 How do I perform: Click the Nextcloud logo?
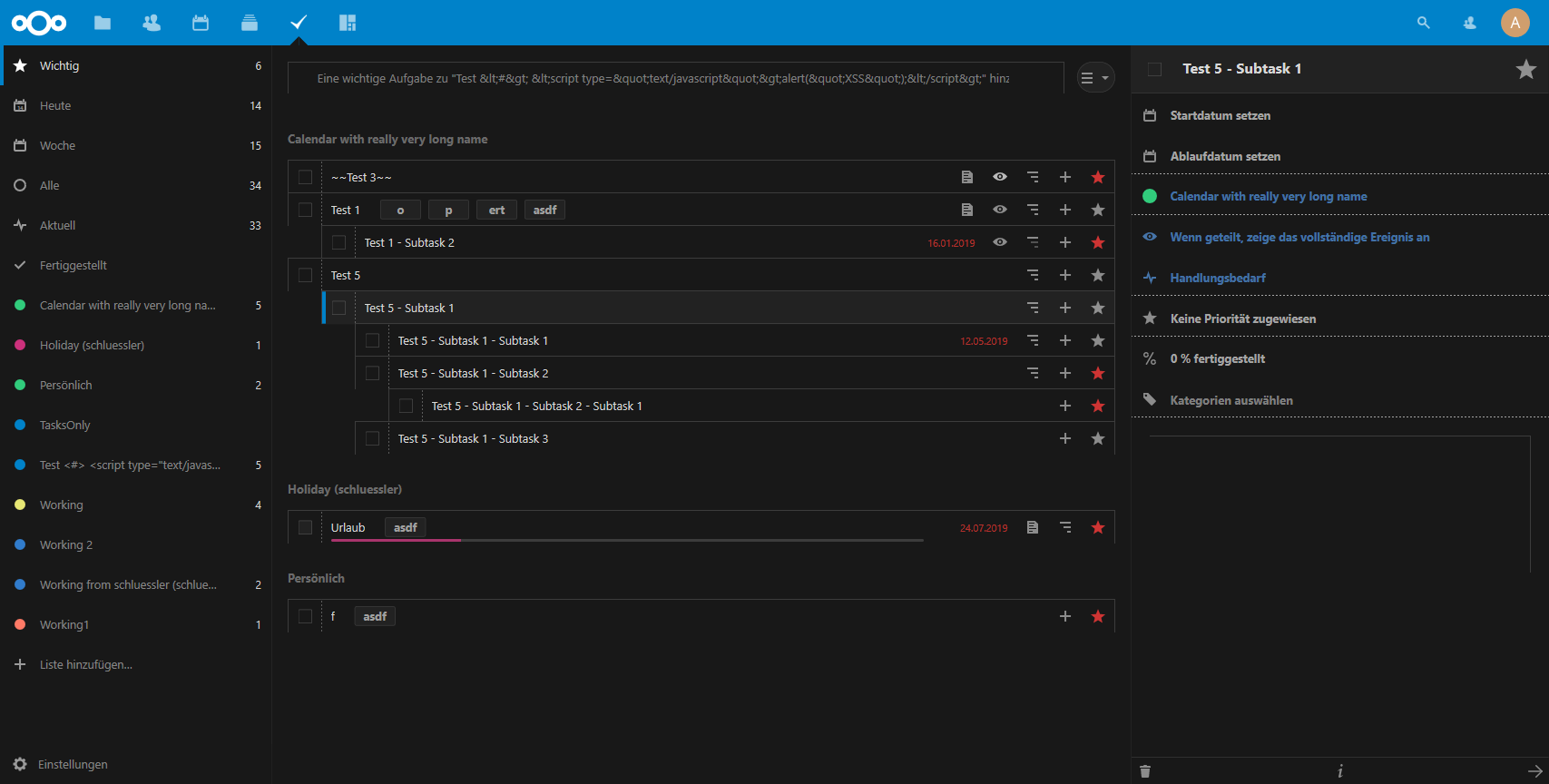click(39, 23)
